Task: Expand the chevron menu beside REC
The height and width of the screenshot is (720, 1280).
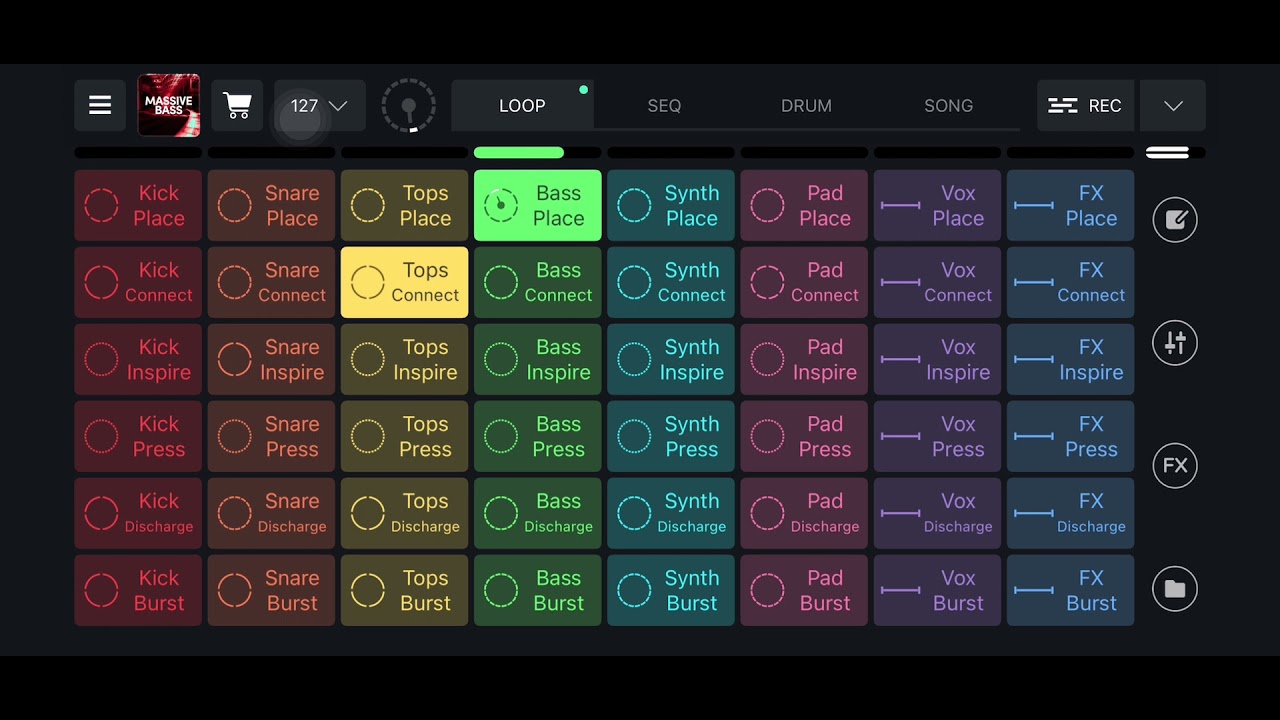Action: 1173,105
